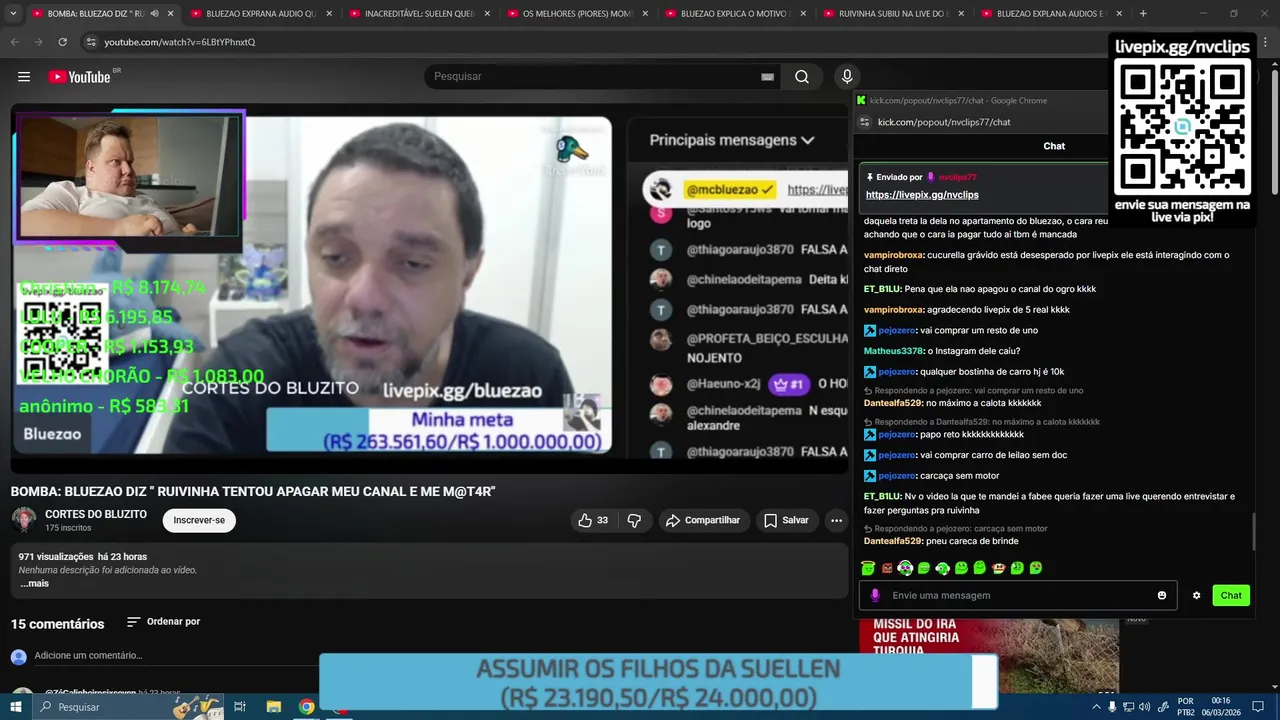The image size is (1280, 720).
Task: Start voice search with microphone icon
Action: [847, 77]
